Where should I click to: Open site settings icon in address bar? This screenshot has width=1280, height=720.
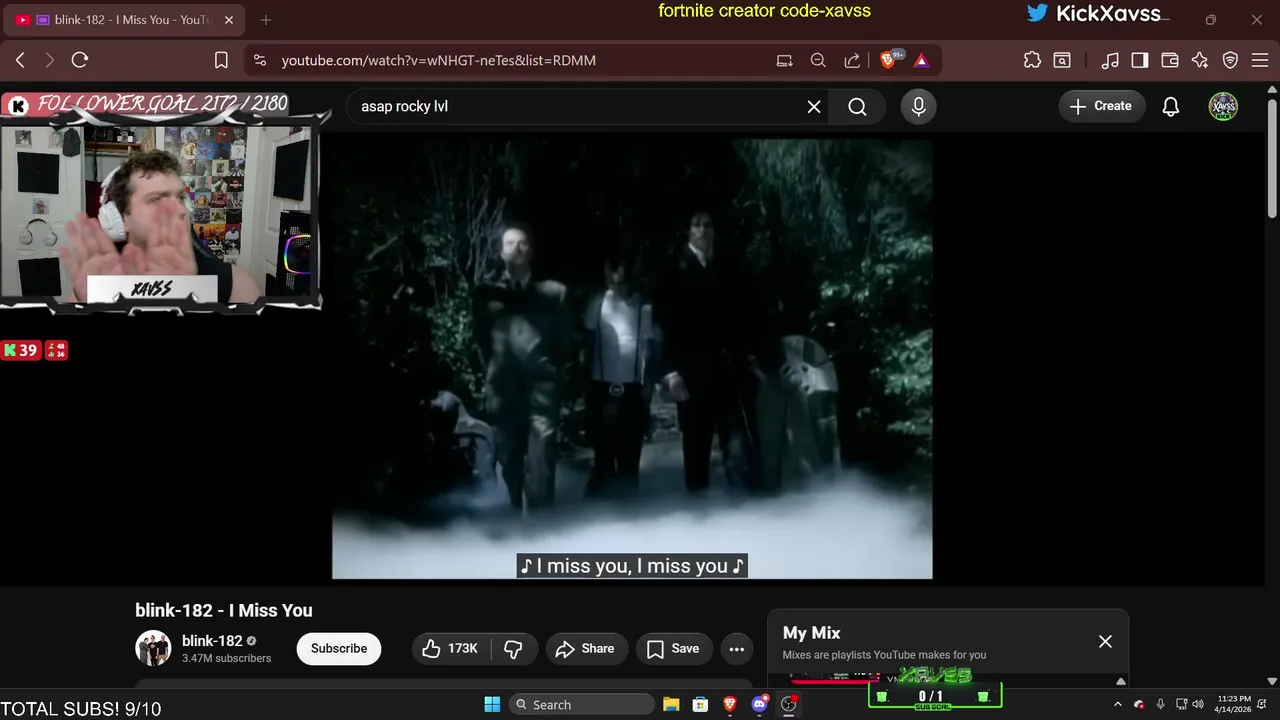[x=260, y=60]
